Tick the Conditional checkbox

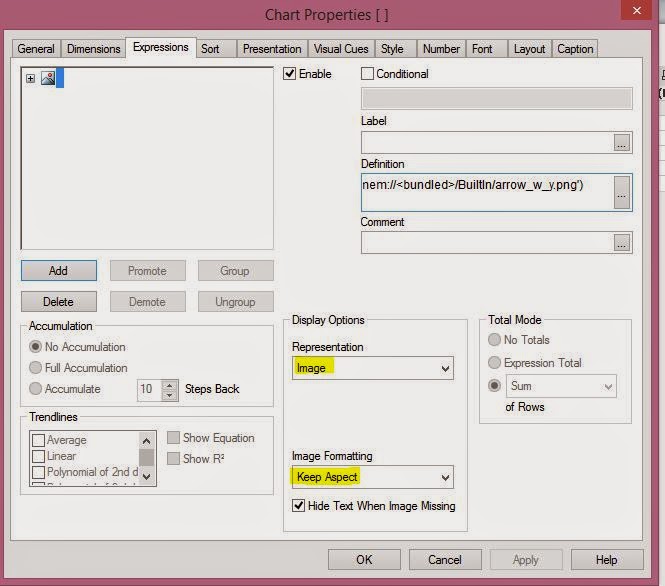click(x=367, y=74)
